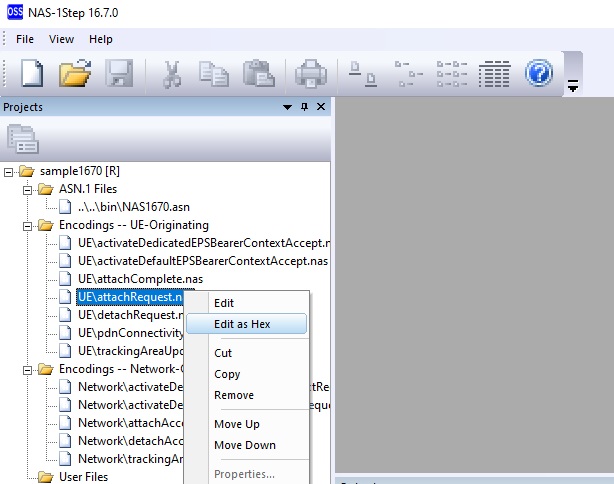Collapse Encodings -- Network folder expander
Screen dimensions: 614x484
(27, 370)
